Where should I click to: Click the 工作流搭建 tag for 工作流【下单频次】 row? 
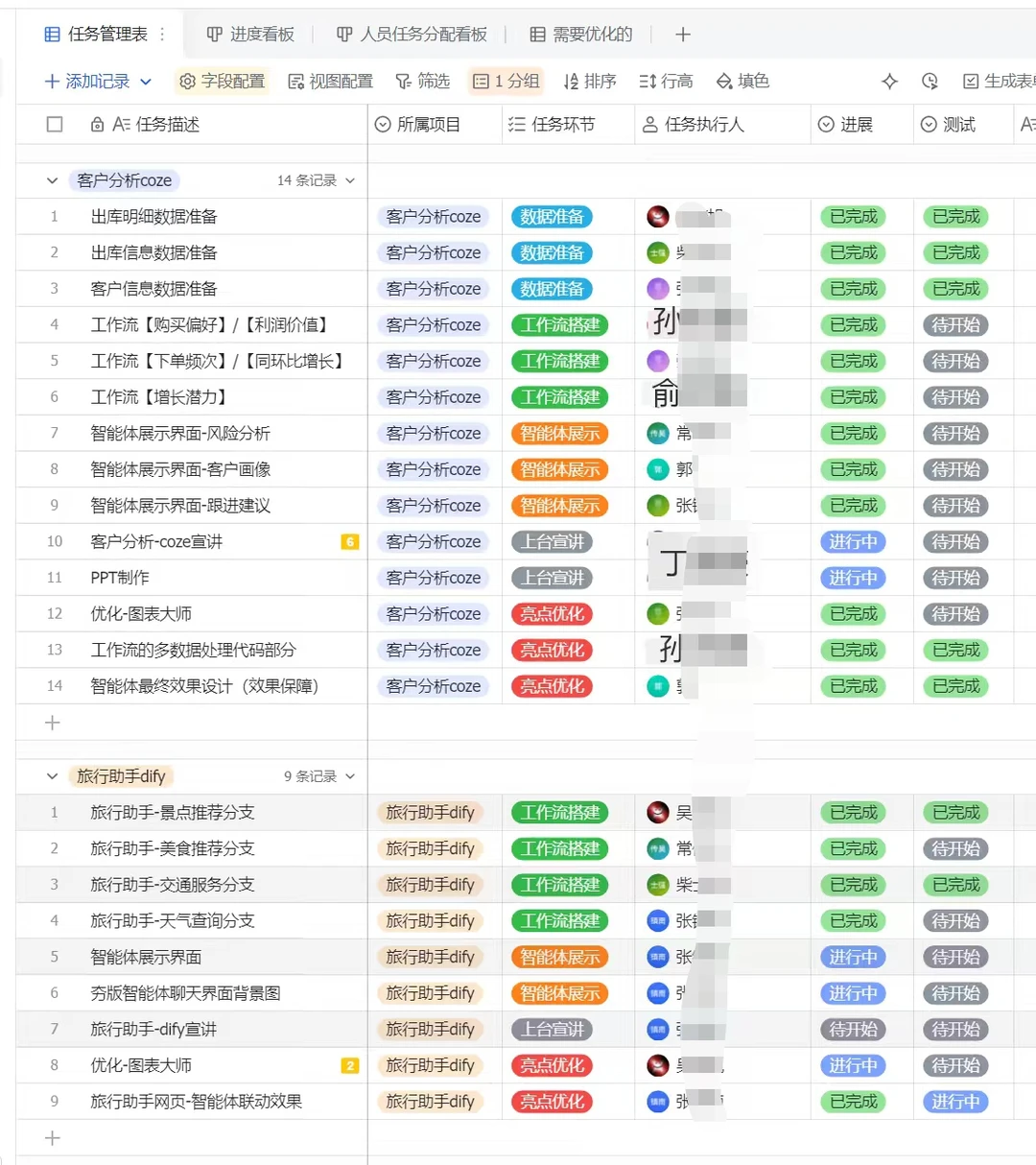[560, 362]
